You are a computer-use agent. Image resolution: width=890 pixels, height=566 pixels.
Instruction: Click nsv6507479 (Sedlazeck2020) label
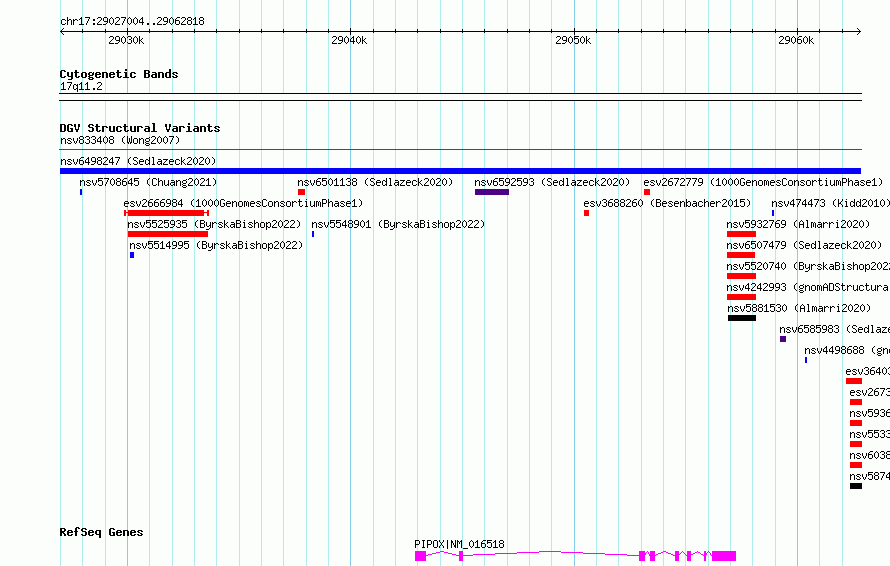coord(804,245)
